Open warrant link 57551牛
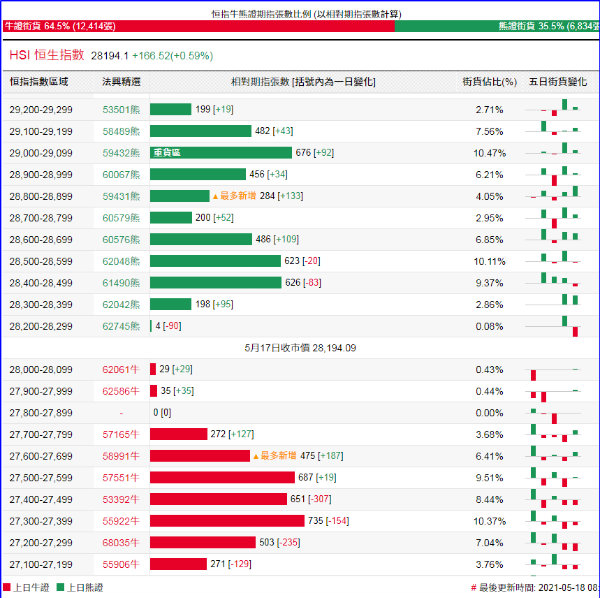 point(121,478)
